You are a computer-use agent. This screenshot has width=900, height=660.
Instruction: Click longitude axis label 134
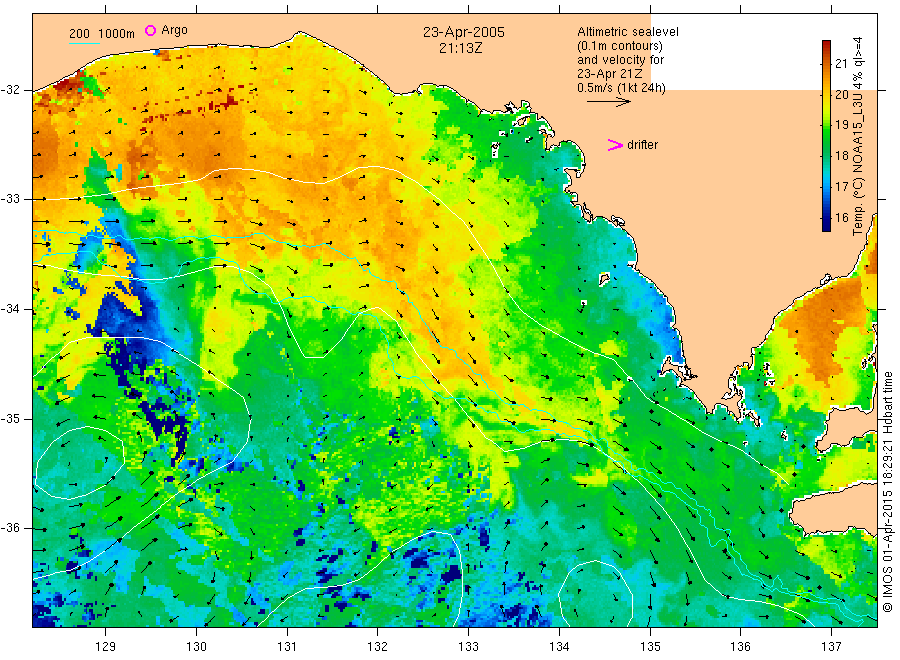559,647
